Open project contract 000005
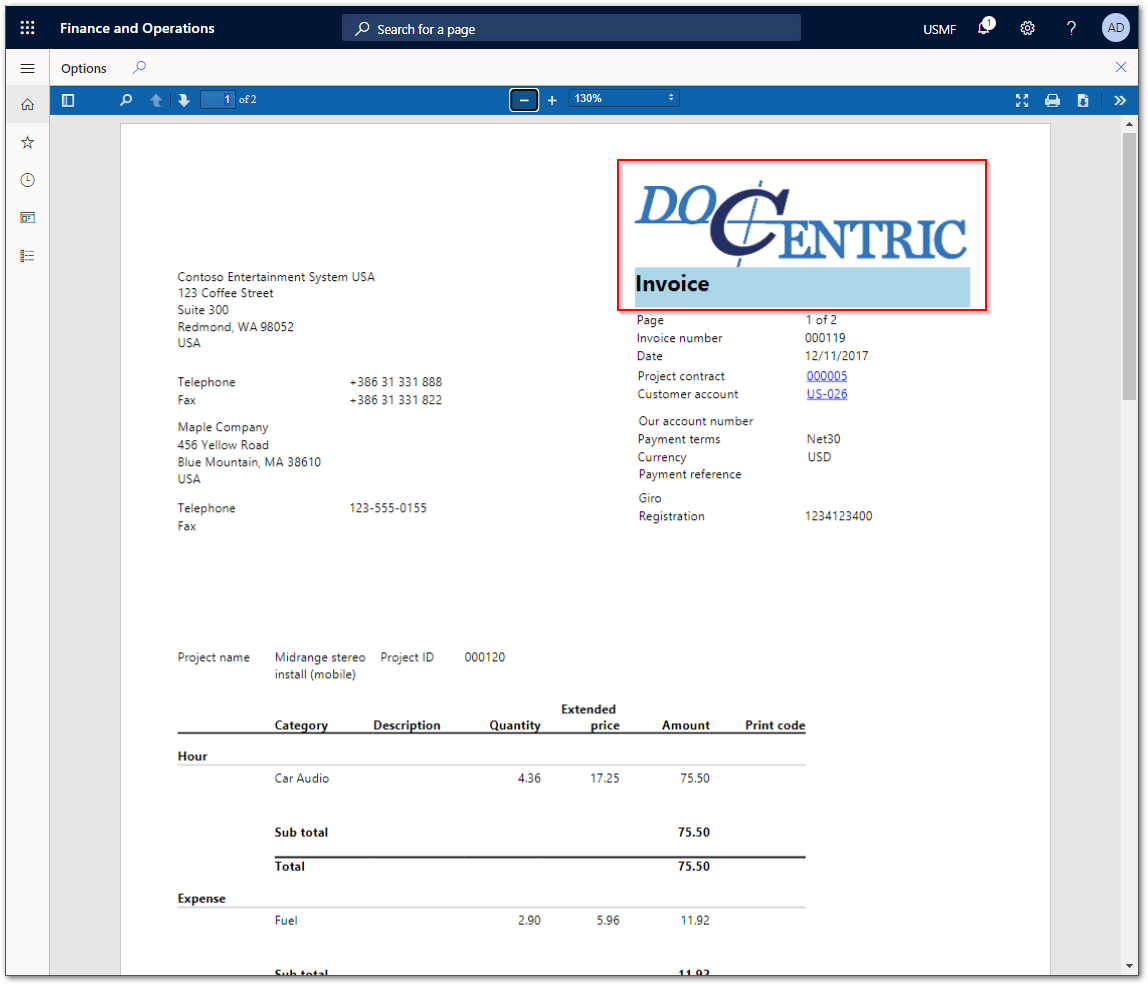Image resolution: width=1148 pixels, height=985 pixels. pyautogui.click(x=826, y=375)
